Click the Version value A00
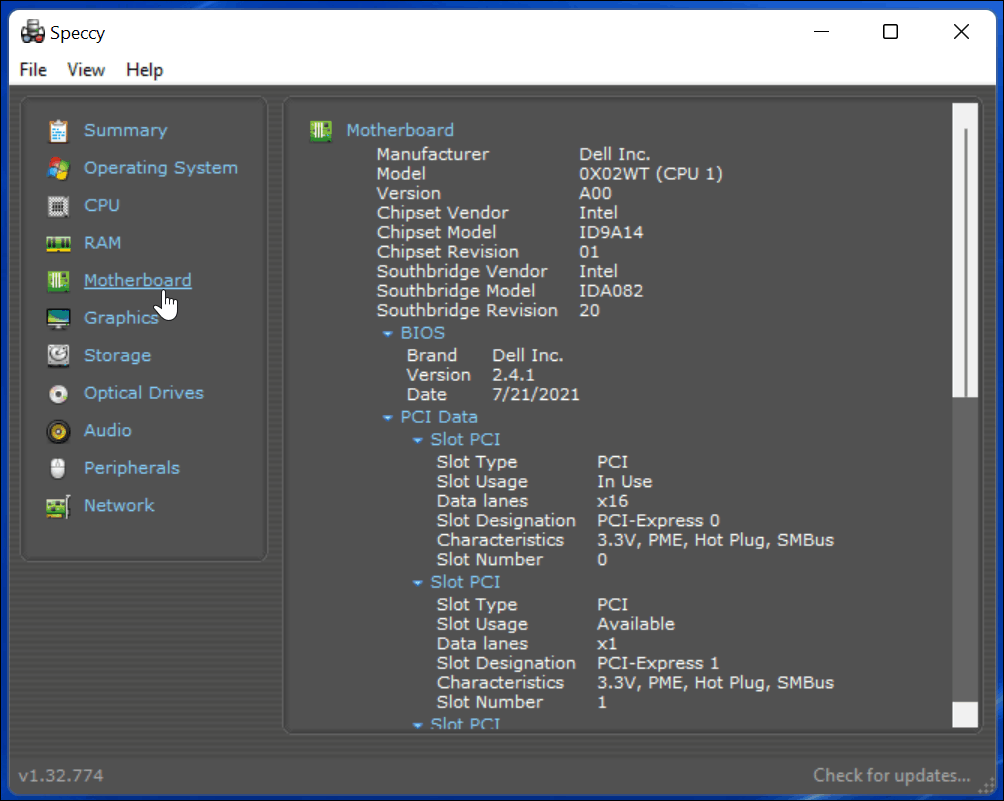 [x=595, y=193]
